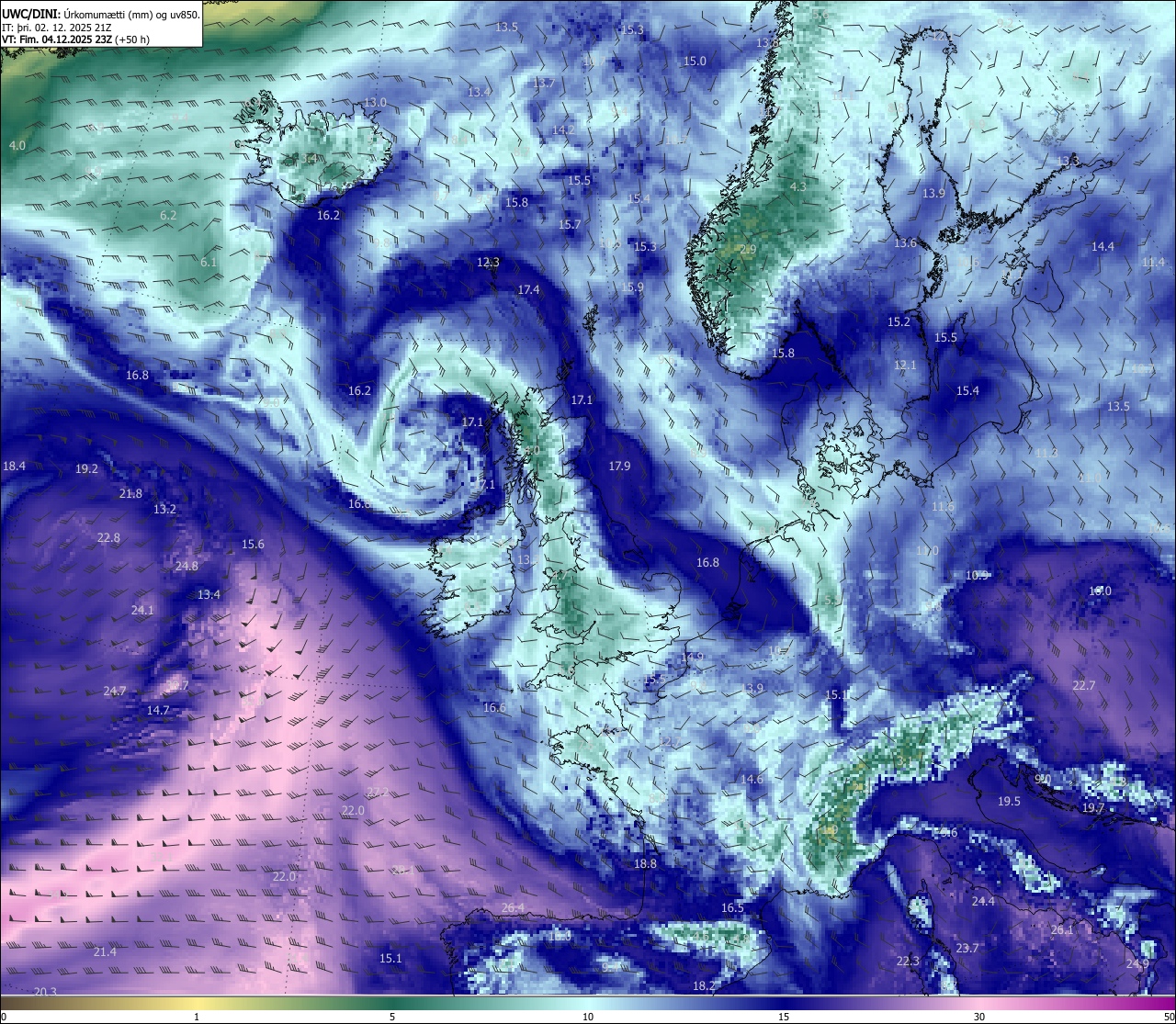1176x1024 pixels.
Task: Click the 17.9 value label
Action: [x=619, y=467]
